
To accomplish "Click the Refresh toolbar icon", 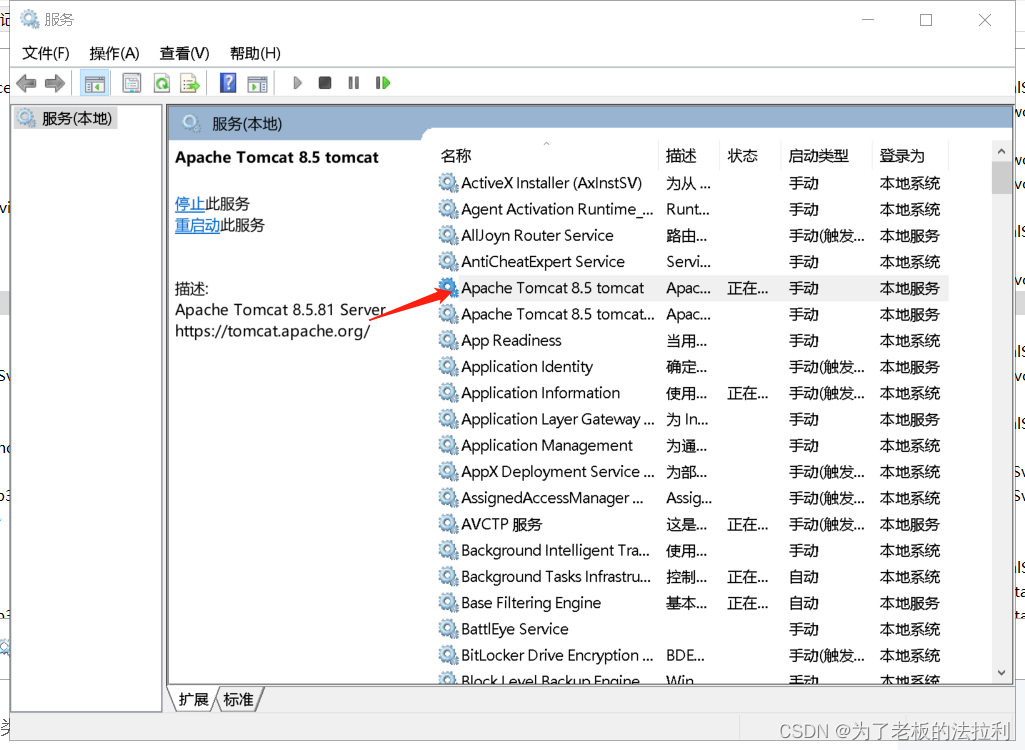I will tap(161, 83).
